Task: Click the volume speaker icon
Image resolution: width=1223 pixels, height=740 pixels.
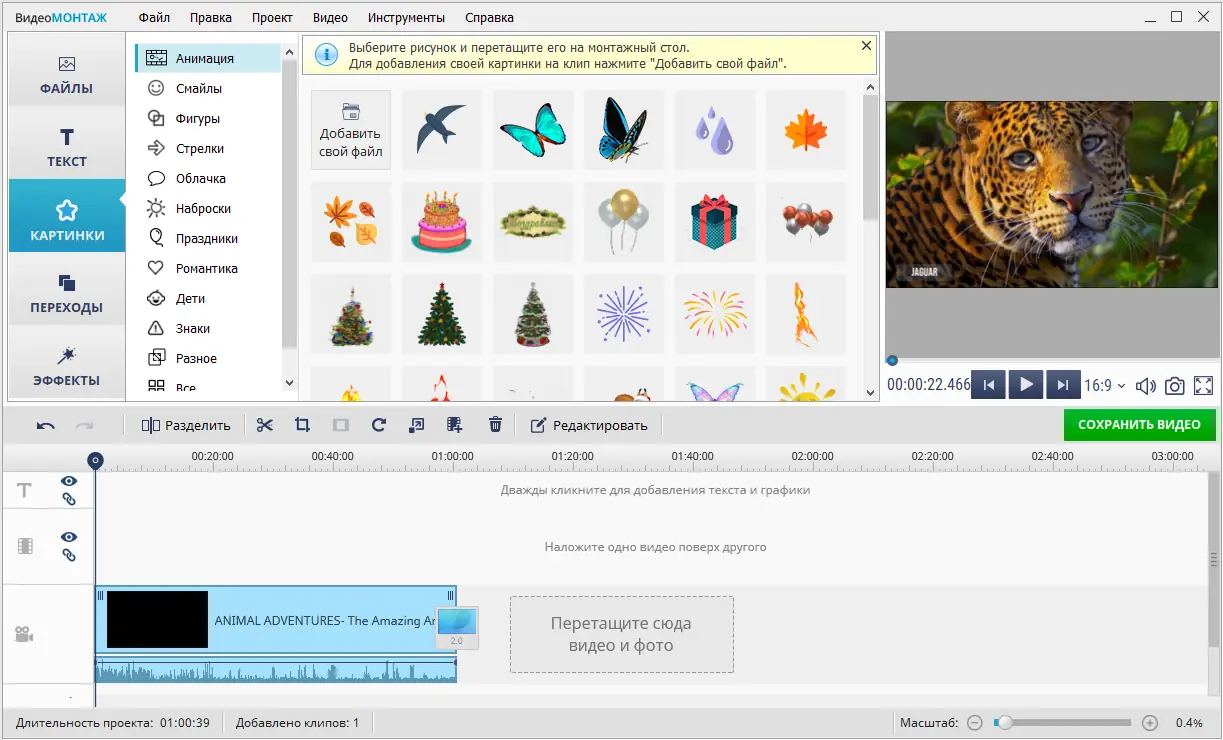Action: 1146,385
